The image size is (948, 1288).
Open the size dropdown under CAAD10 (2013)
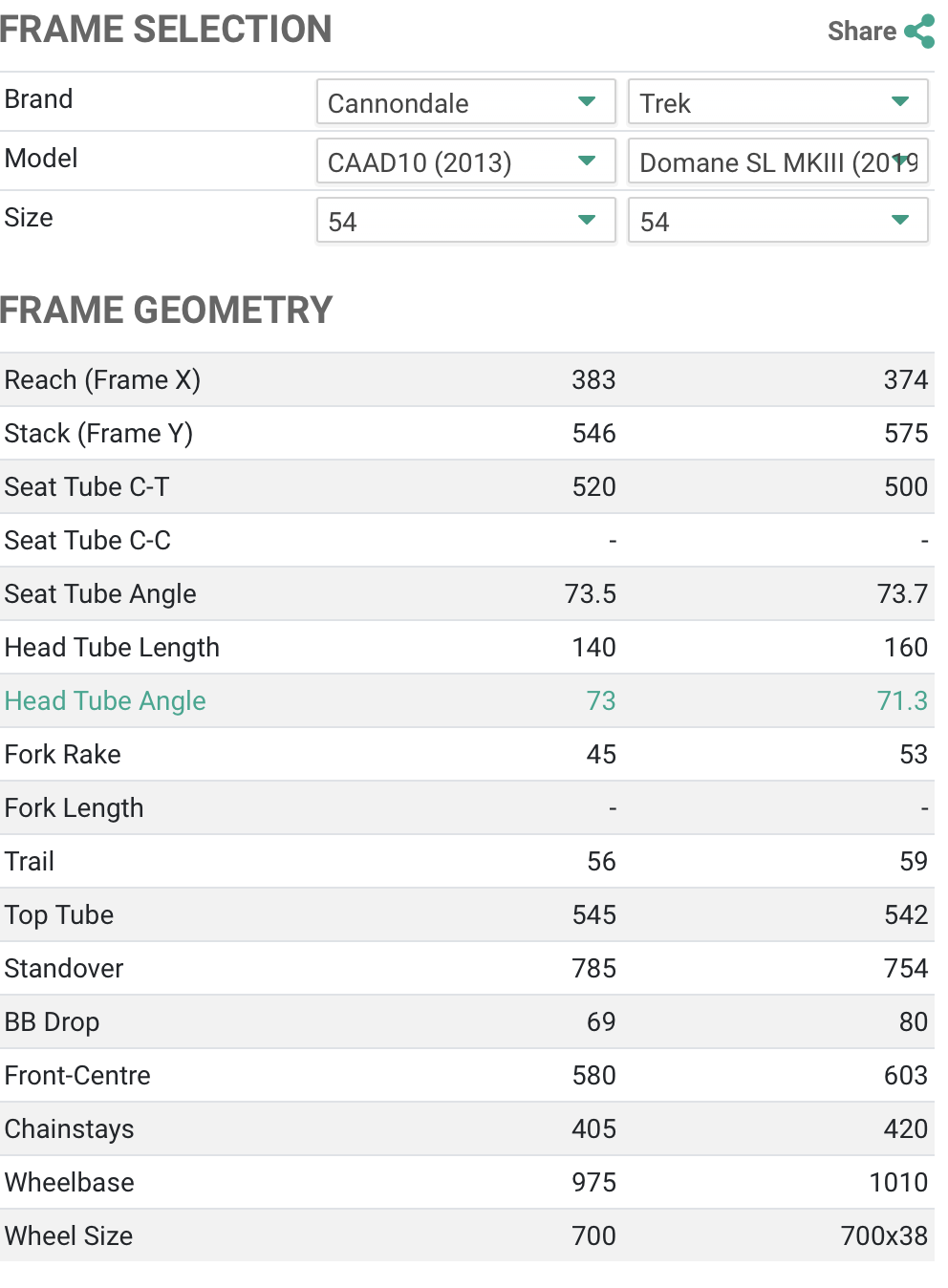click(466, 221)
